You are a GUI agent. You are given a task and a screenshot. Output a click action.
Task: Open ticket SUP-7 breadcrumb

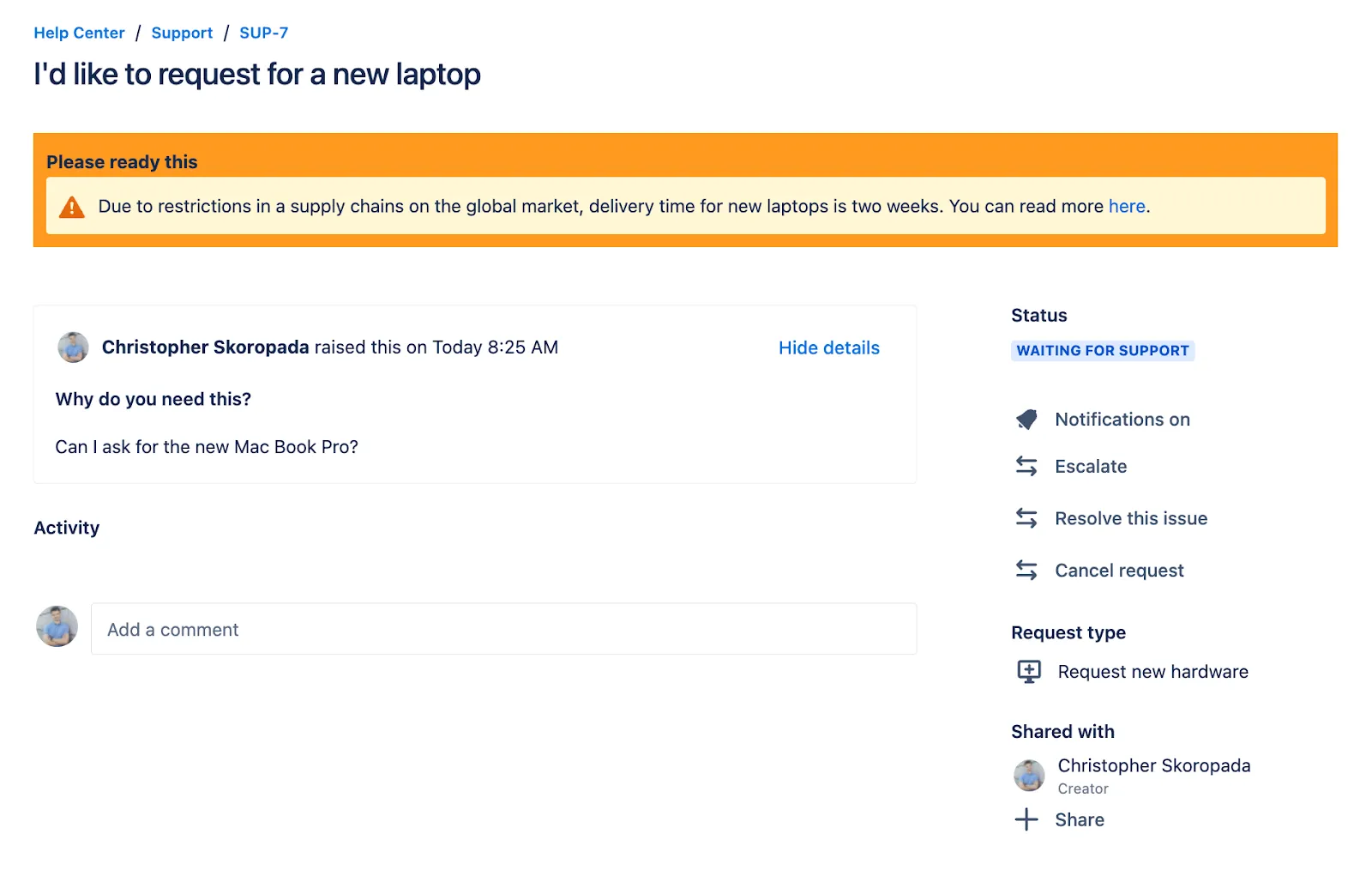(x=263, y=33)
